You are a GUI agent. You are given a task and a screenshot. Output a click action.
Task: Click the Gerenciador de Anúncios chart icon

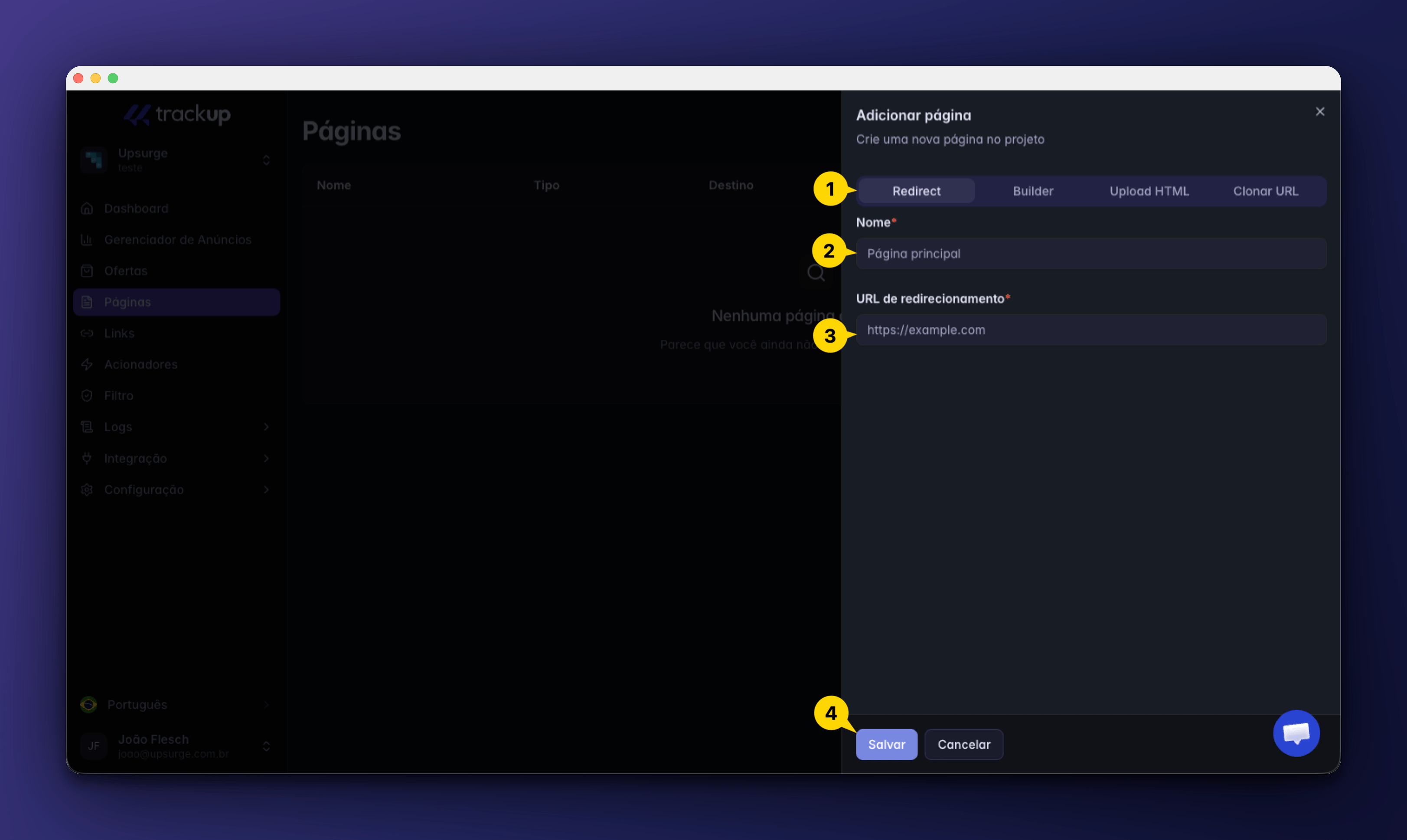(87, 239)
